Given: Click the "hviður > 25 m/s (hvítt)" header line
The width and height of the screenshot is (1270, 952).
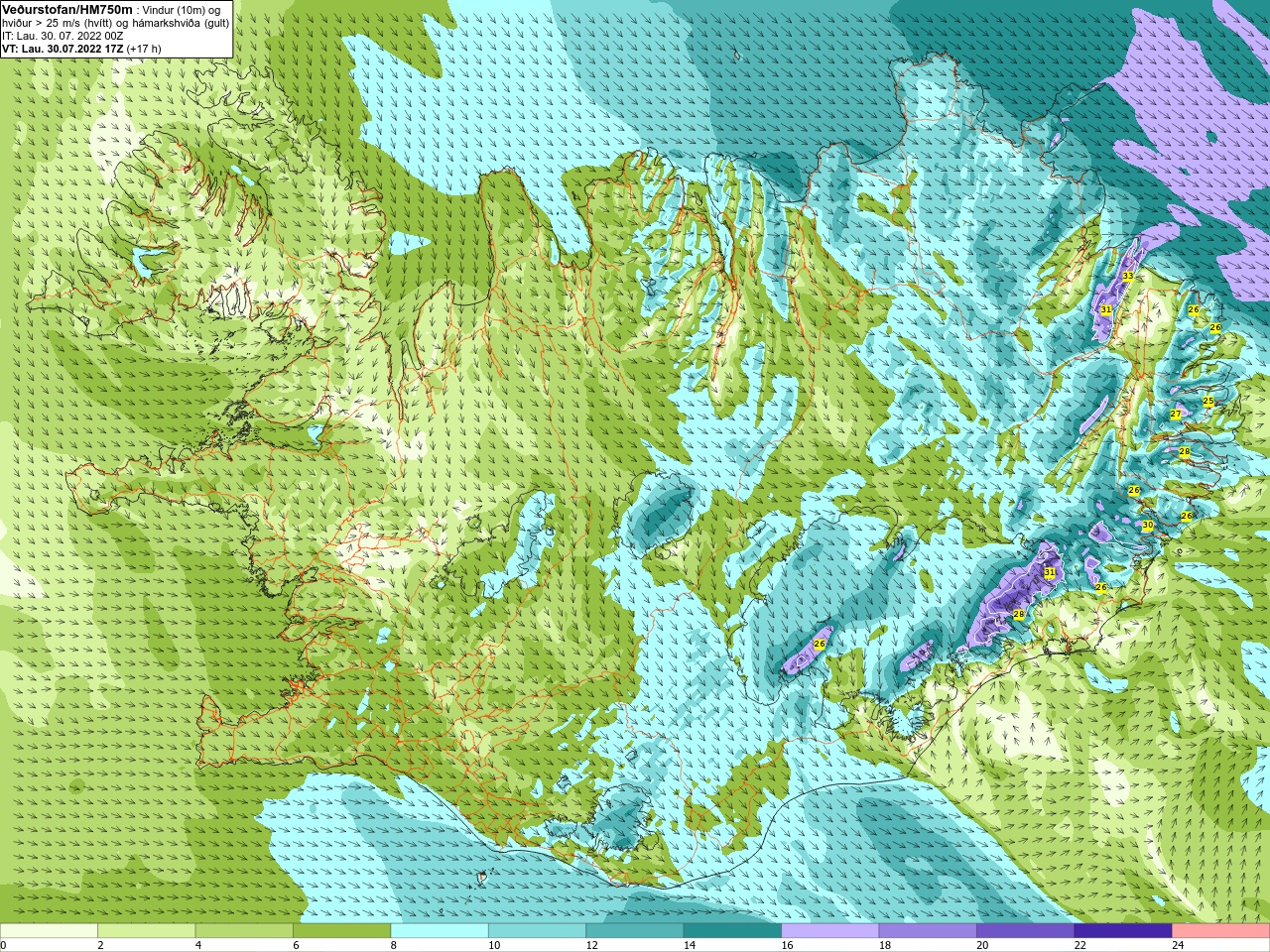Looking at the screenshot, I should [116, 23].
